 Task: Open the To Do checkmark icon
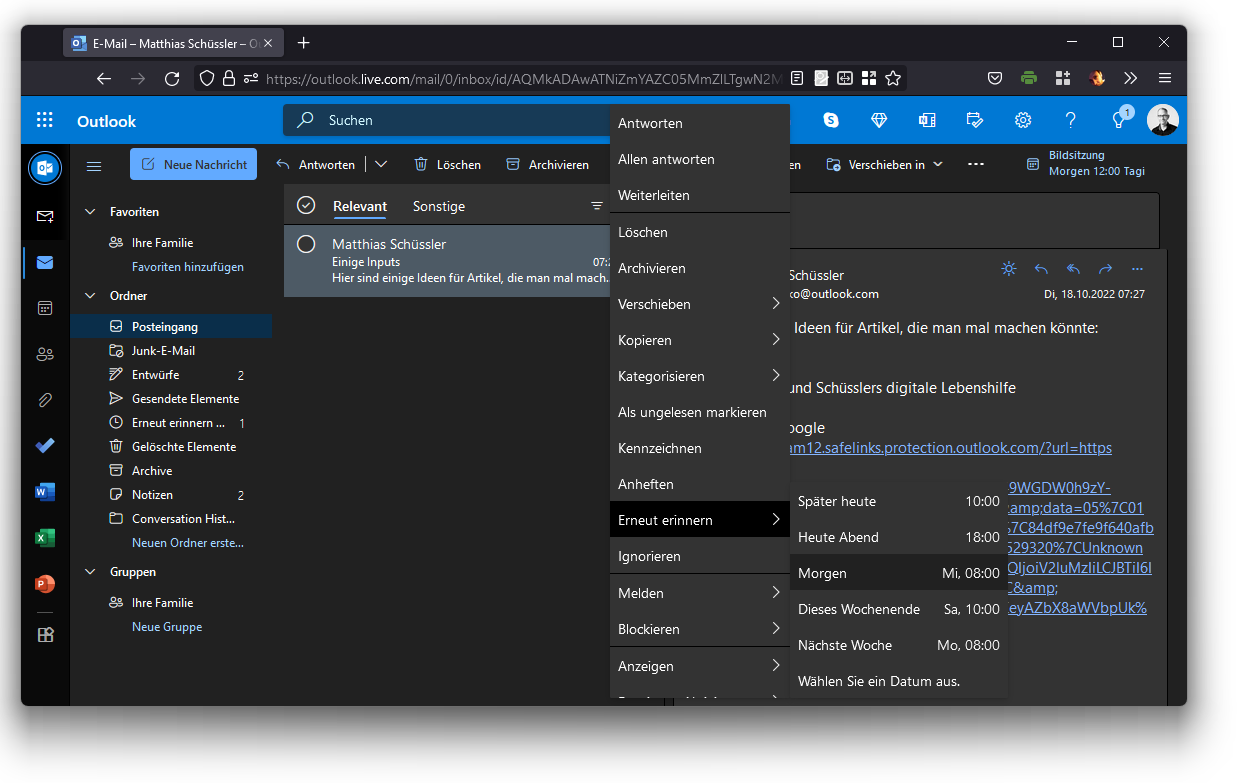(x=45, y=446)
